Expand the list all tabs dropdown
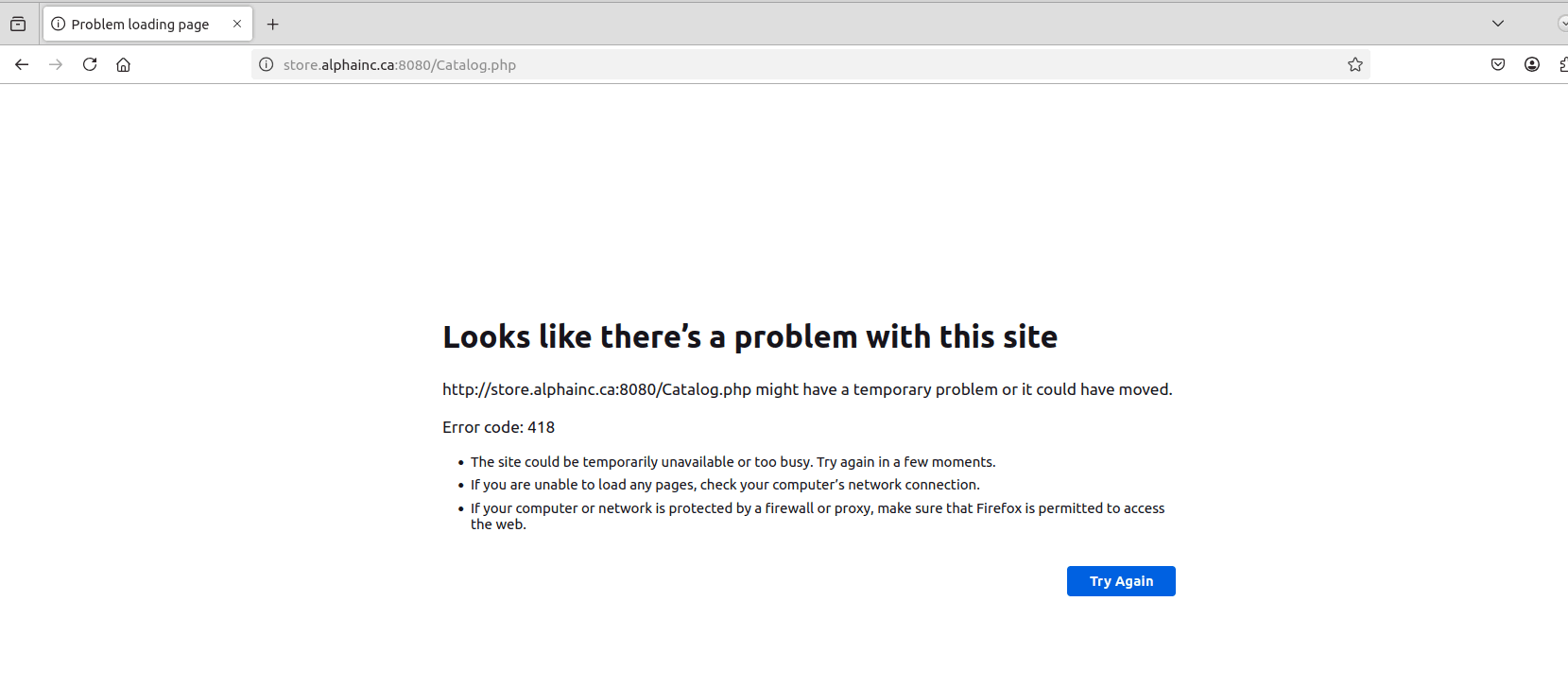The height and width of the screenshot is (687, 1568). (x=1498, y=24)
